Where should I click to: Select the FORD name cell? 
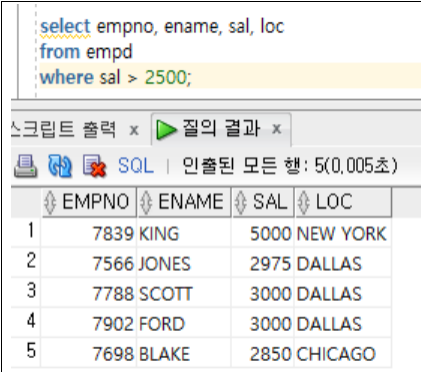(x=184, y=323)
